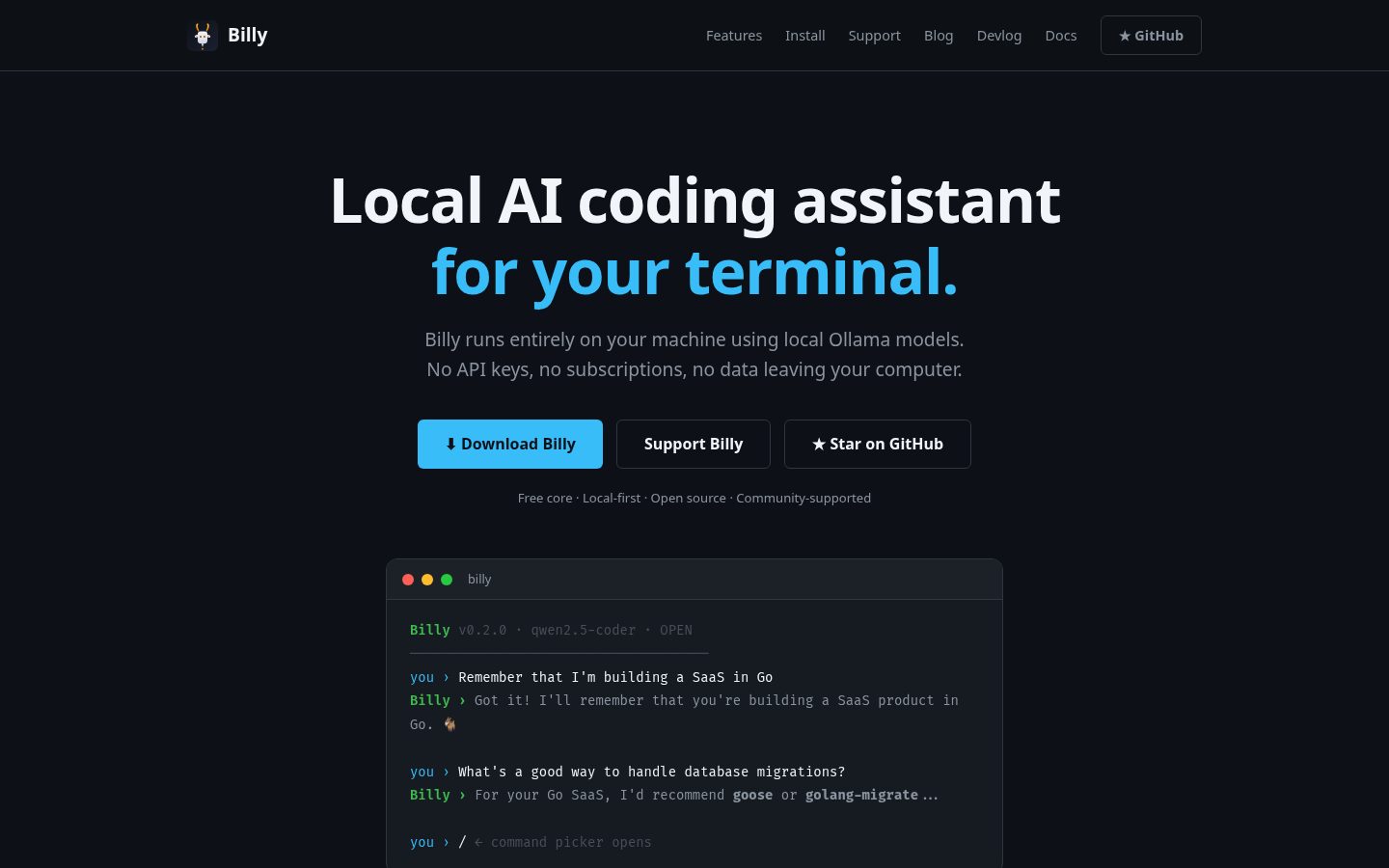1389x868 pixels.
Task: Open the Features nav link
Action: pos(734,36)
